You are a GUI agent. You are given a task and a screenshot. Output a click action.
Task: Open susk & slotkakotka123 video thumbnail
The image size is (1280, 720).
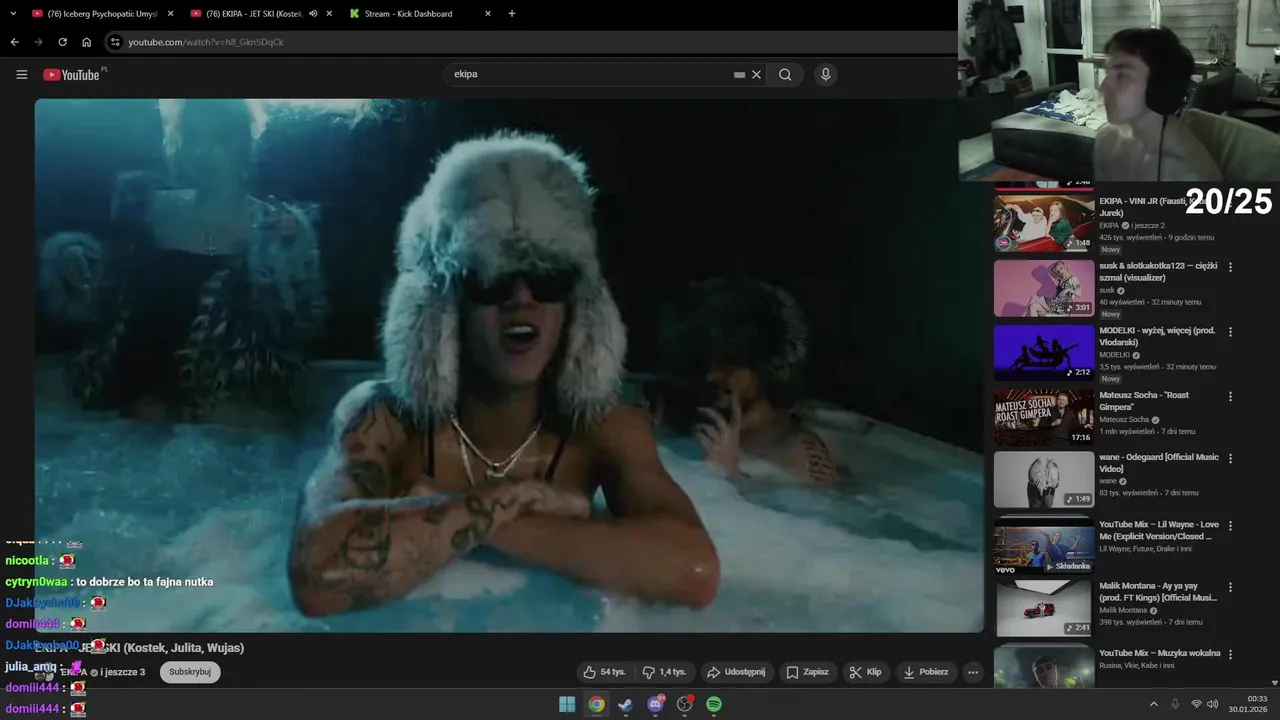click(1044, 288)
